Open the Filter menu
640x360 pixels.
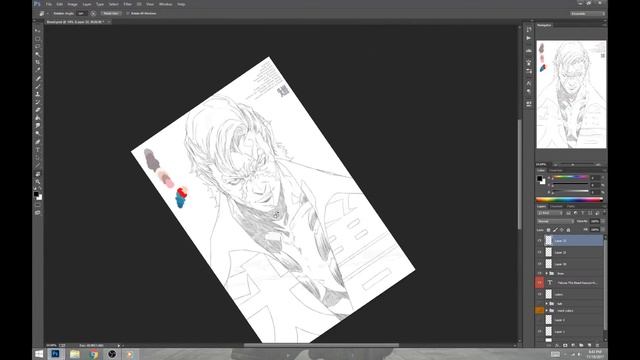[128, 4]
